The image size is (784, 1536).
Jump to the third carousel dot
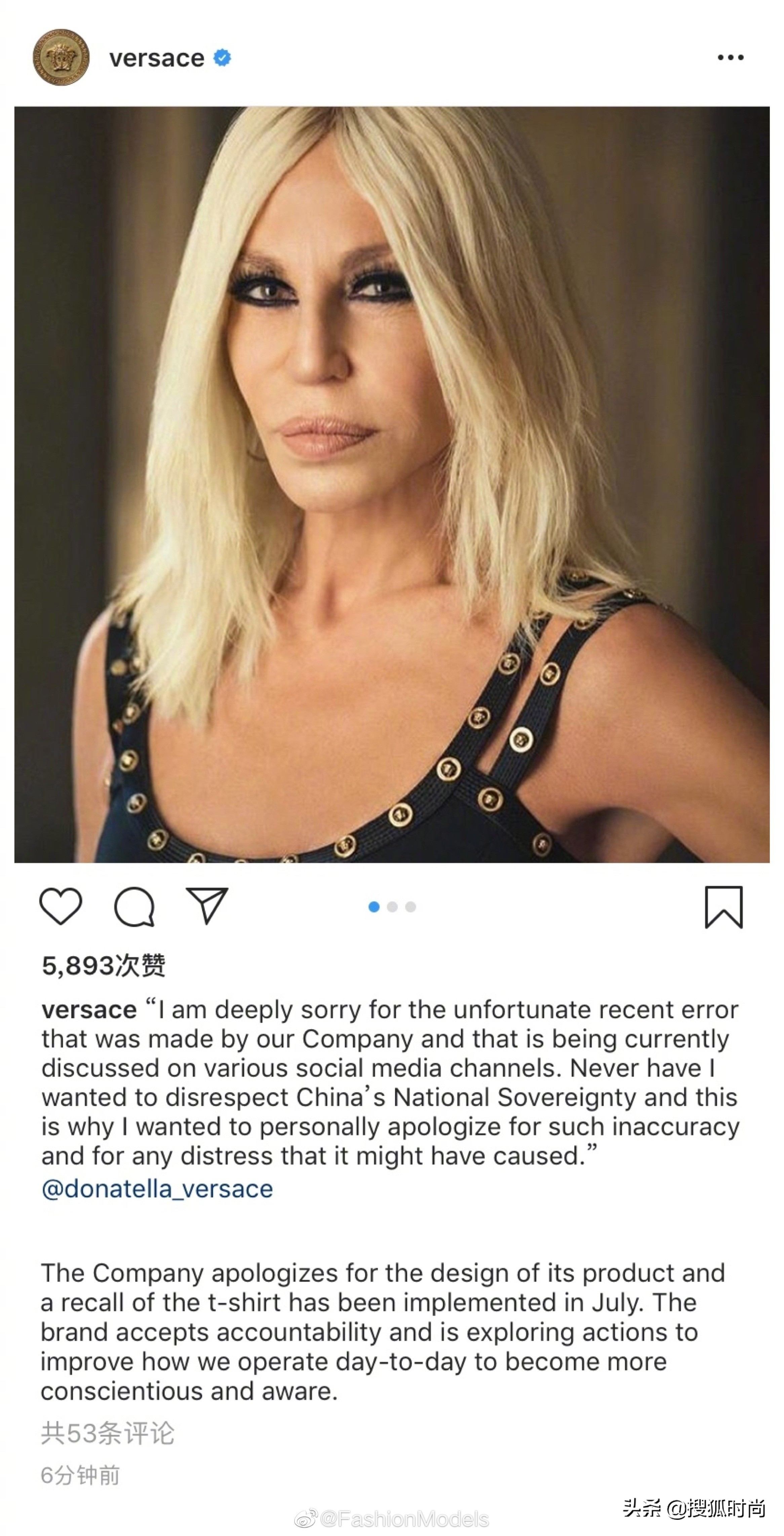(410, 907)
